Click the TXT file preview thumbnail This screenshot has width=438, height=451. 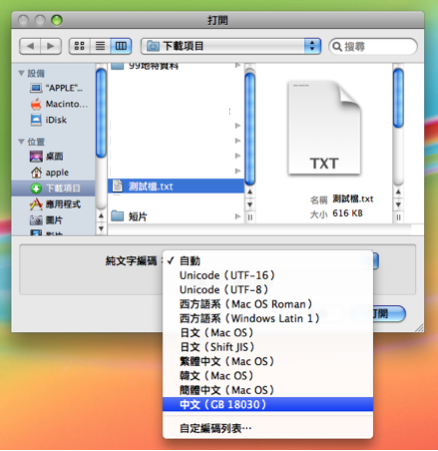[x=324, y=128]
